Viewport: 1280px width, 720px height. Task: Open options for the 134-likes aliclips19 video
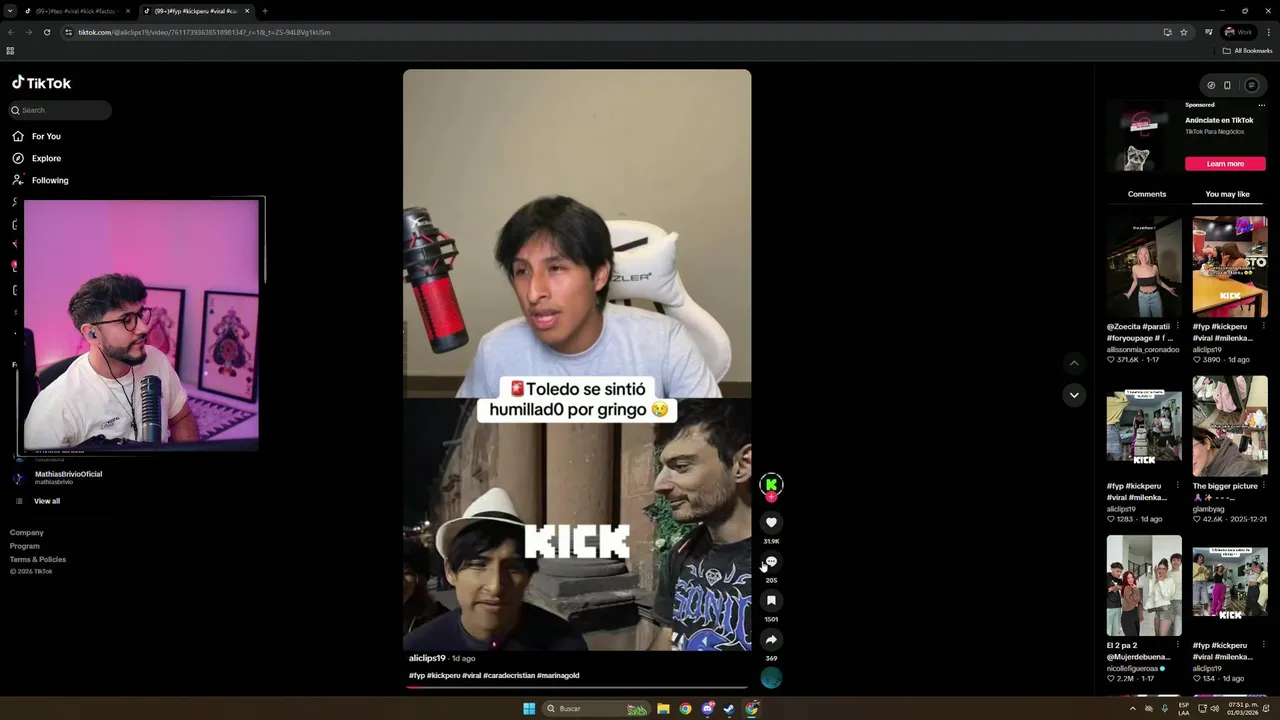(x=1263, y=646)
